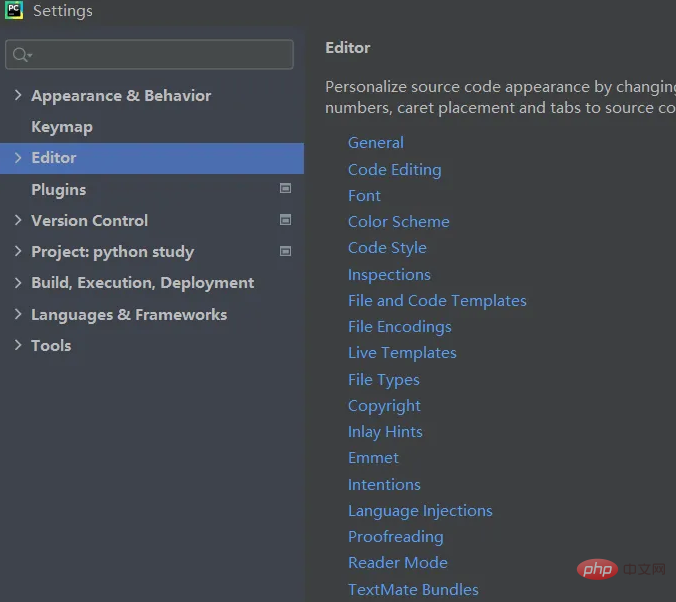Image resolution: width=676 pixels, height=602 pixels.
Task: Expand the Tools settings group
Action: click(18, 345)
